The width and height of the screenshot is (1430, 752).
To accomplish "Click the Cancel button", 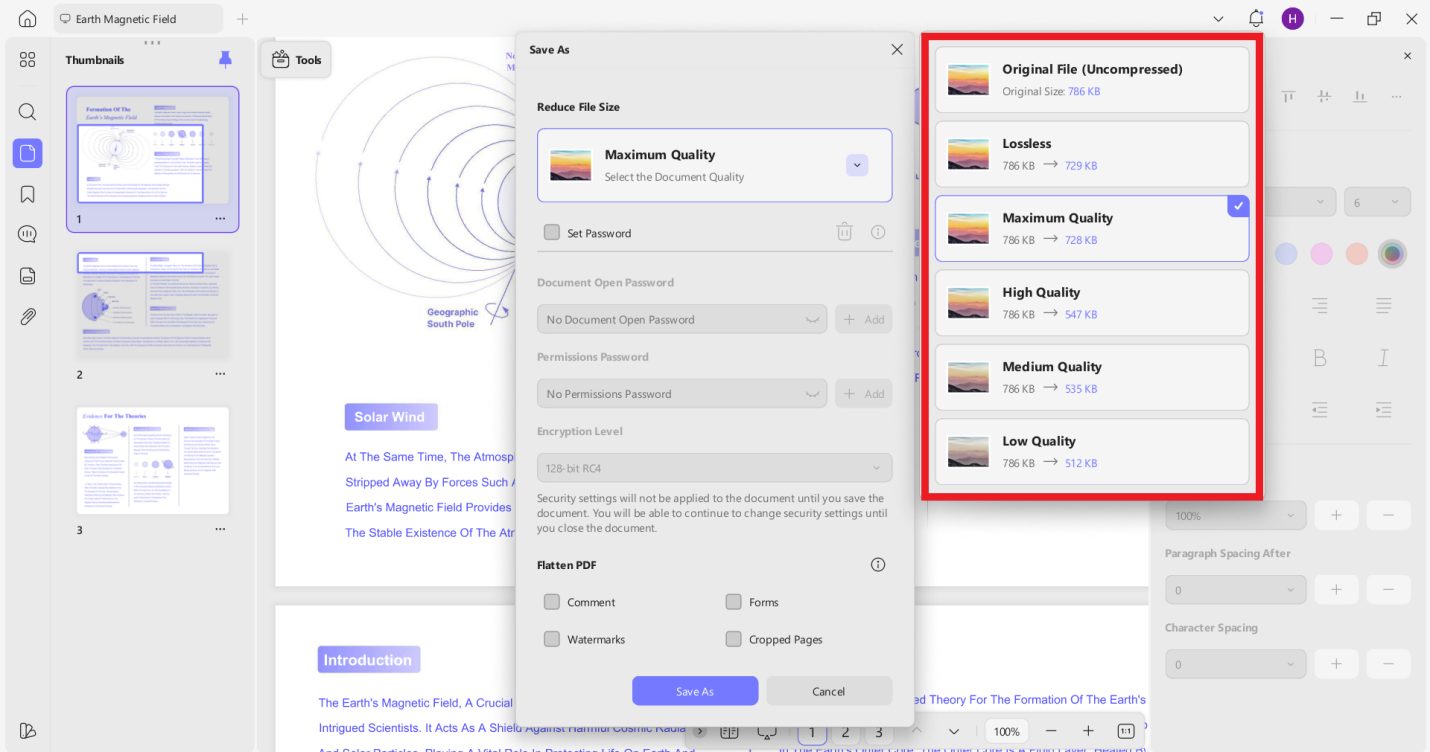I will click(x=828, y=691).
